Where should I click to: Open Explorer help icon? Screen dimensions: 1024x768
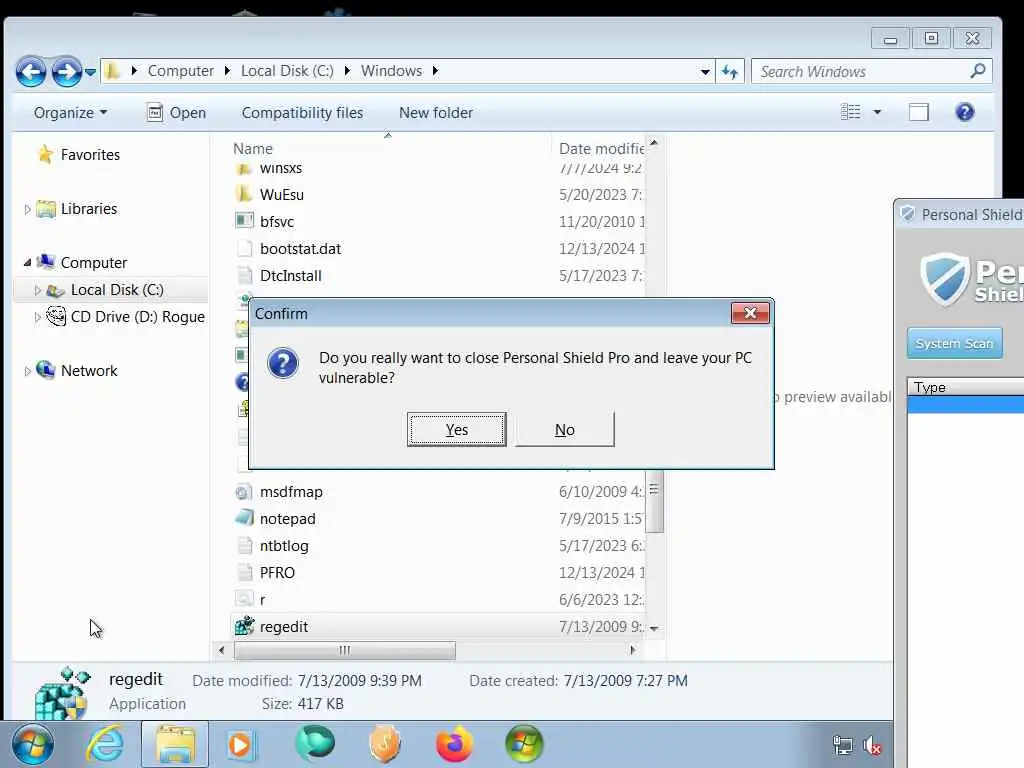click(965, 112)
